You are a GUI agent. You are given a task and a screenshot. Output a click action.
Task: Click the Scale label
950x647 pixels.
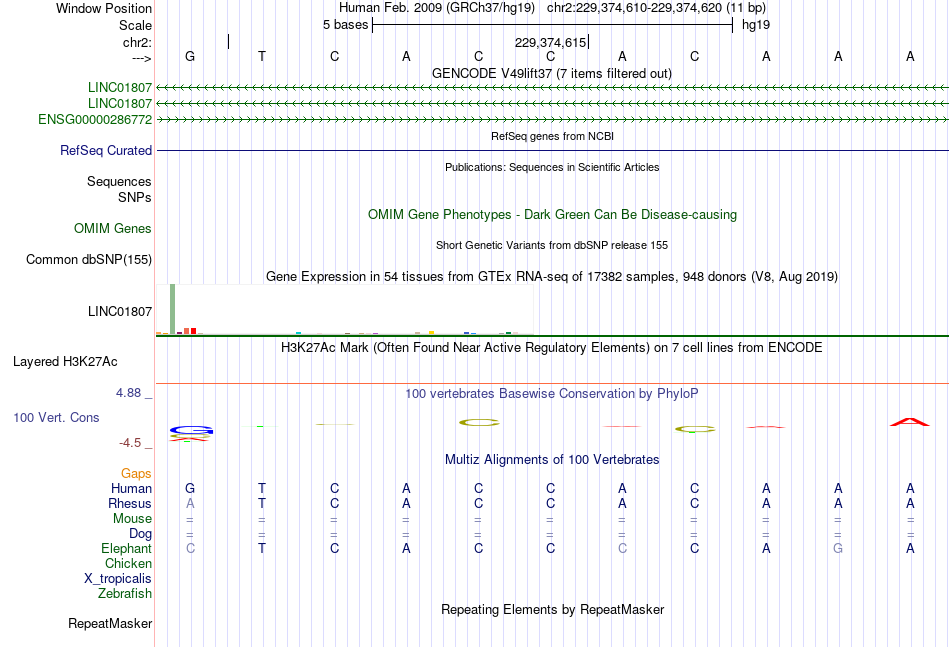click(x=136, y=25)
